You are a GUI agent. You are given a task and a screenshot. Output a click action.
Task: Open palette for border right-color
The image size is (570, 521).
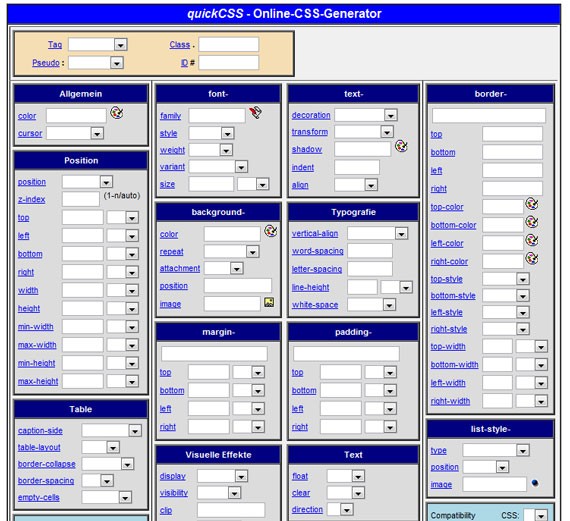532,259
